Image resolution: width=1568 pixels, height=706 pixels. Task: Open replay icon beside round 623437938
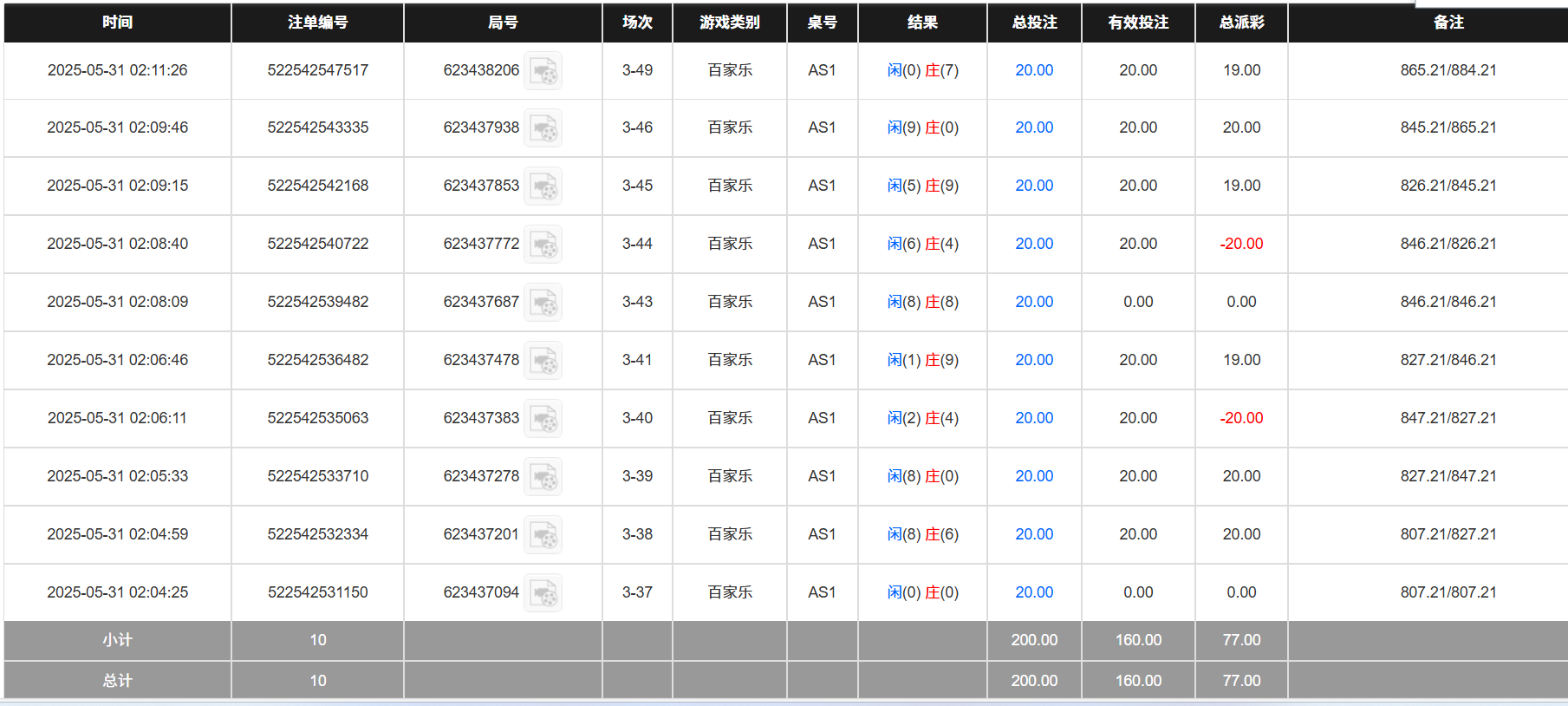[x=543, y=128]
